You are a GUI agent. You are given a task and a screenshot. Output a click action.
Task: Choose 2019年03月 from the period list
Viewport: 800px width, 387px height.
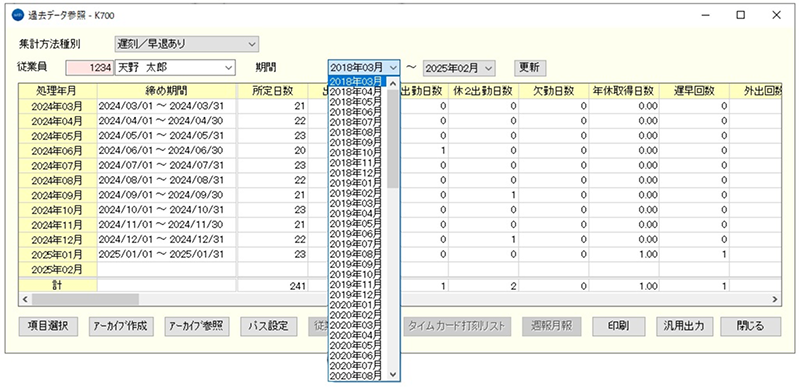(x=356, y=203)
